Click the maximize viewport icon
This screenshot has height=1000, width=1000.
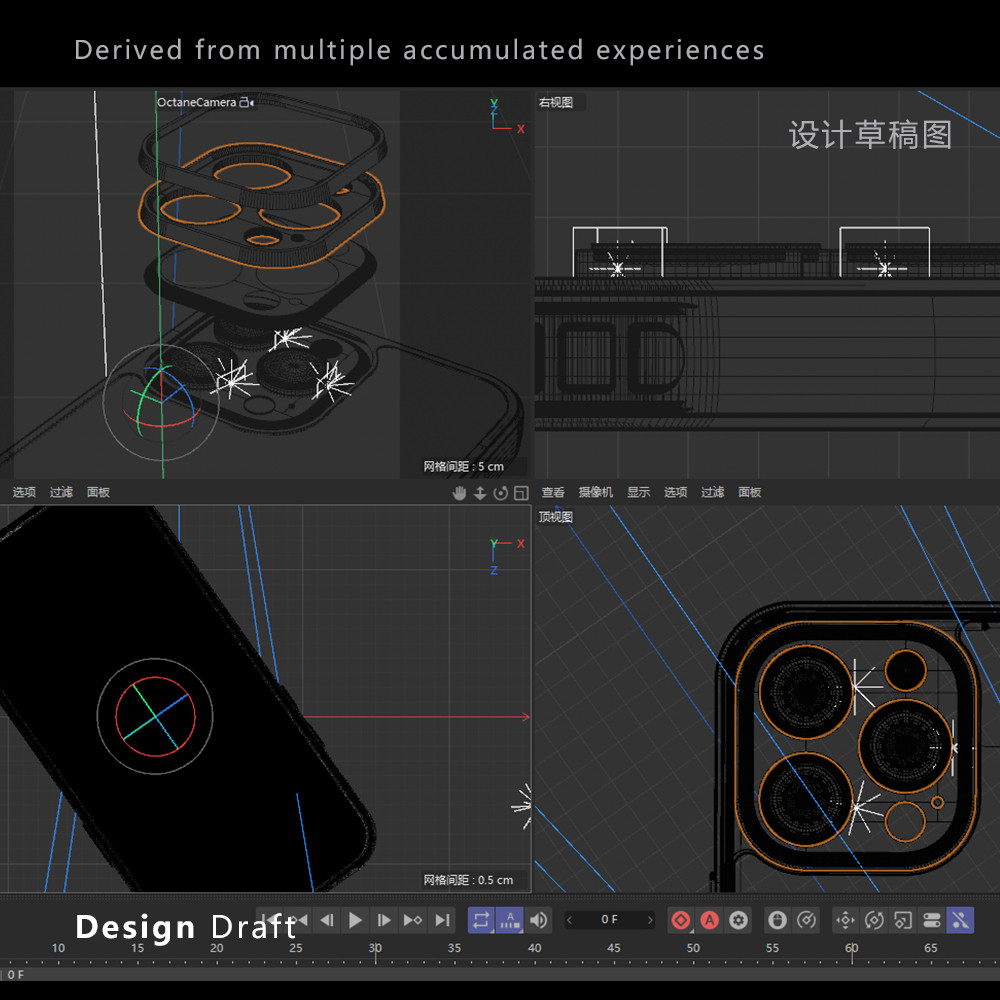pyautogui.click(x=522, y=493)
